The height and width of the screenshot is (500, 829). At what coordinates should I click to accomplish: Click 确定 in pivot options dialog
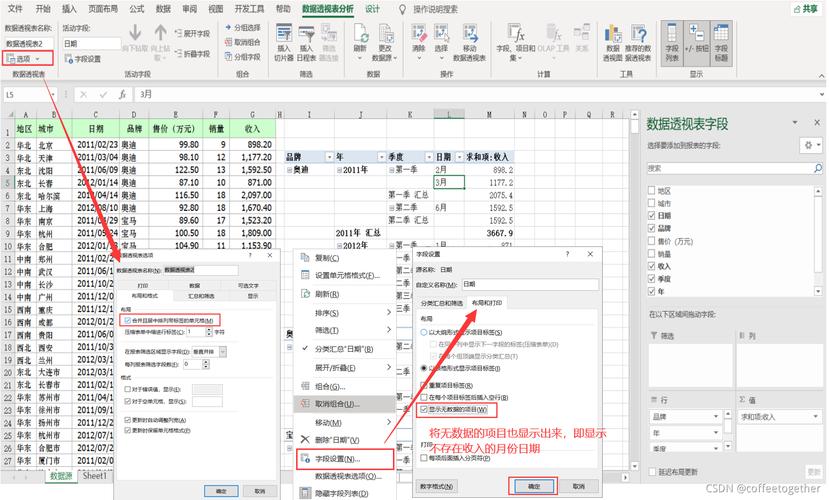point(221,491)
